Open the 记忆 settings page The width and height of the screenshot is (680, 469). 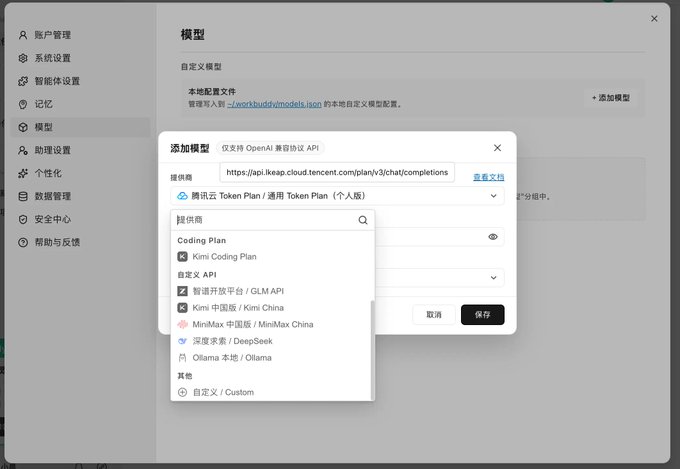click(x=80, y=104)
